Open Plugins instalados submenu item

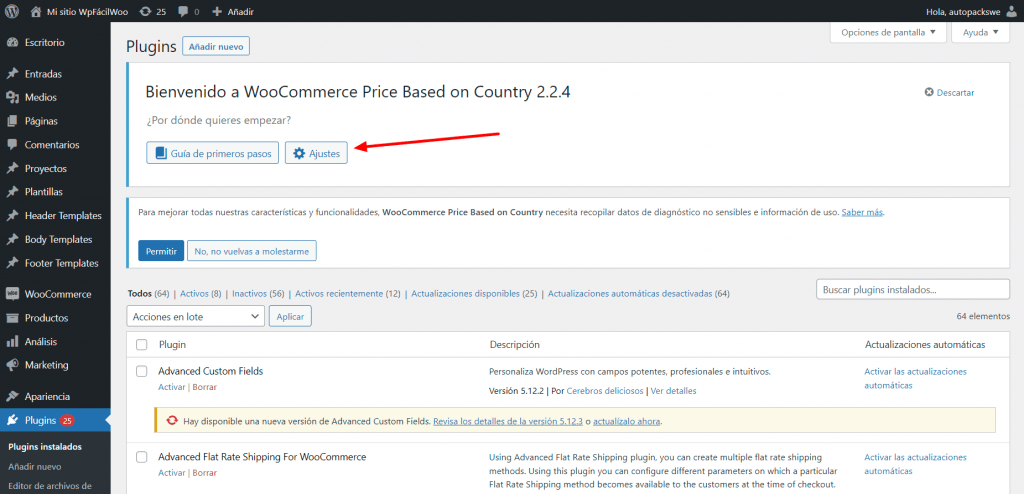pyautogui.click(x=45, y=447)
